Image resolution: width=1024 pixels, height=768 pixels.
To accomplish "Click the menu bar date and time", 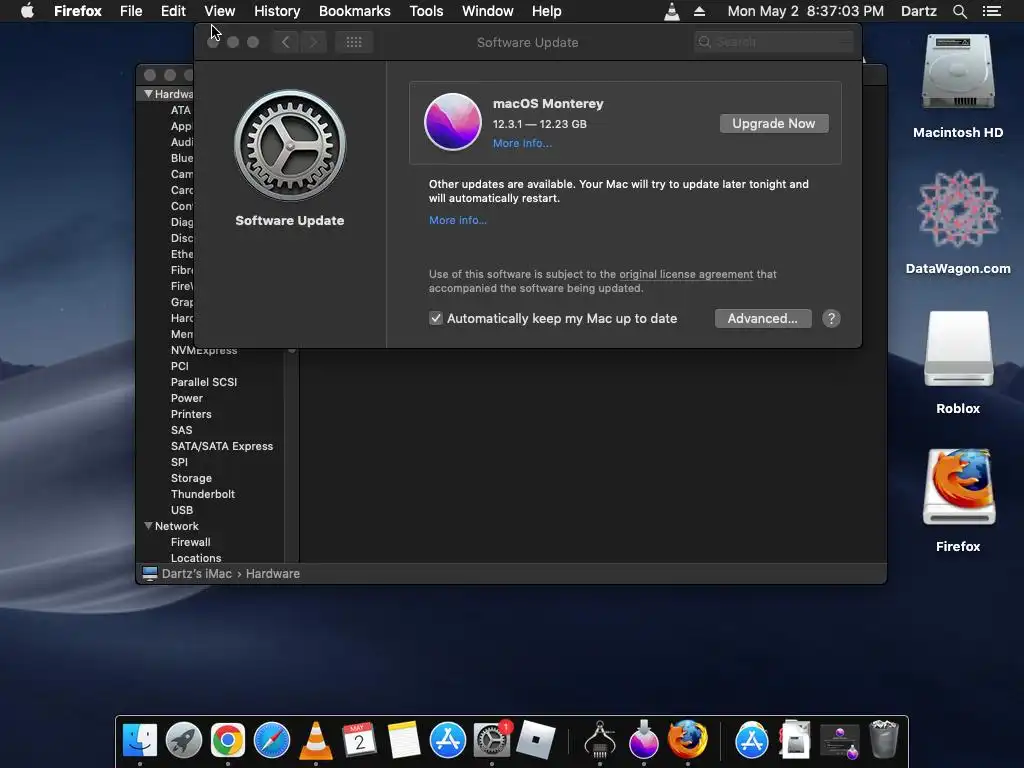I will point(805,11).
